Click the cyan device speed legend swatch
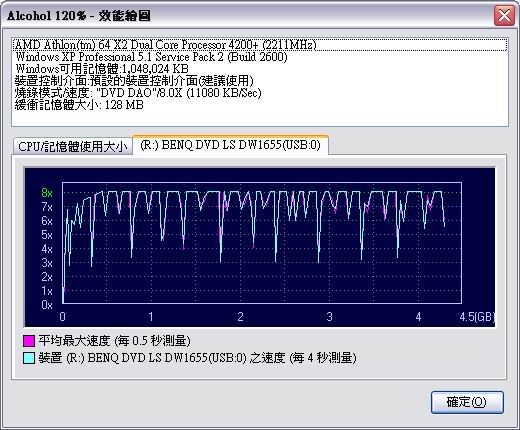The width and height of the screenshot is (520, 430). (29, 358)
